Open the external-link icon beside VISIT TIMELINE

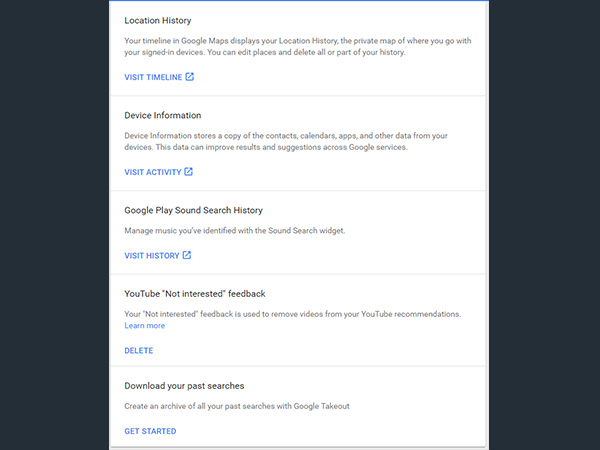click(x=190, y=76)
